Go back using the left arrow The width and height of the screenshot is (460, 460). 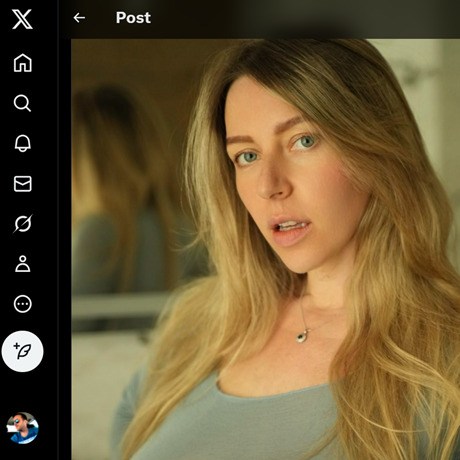79,18
